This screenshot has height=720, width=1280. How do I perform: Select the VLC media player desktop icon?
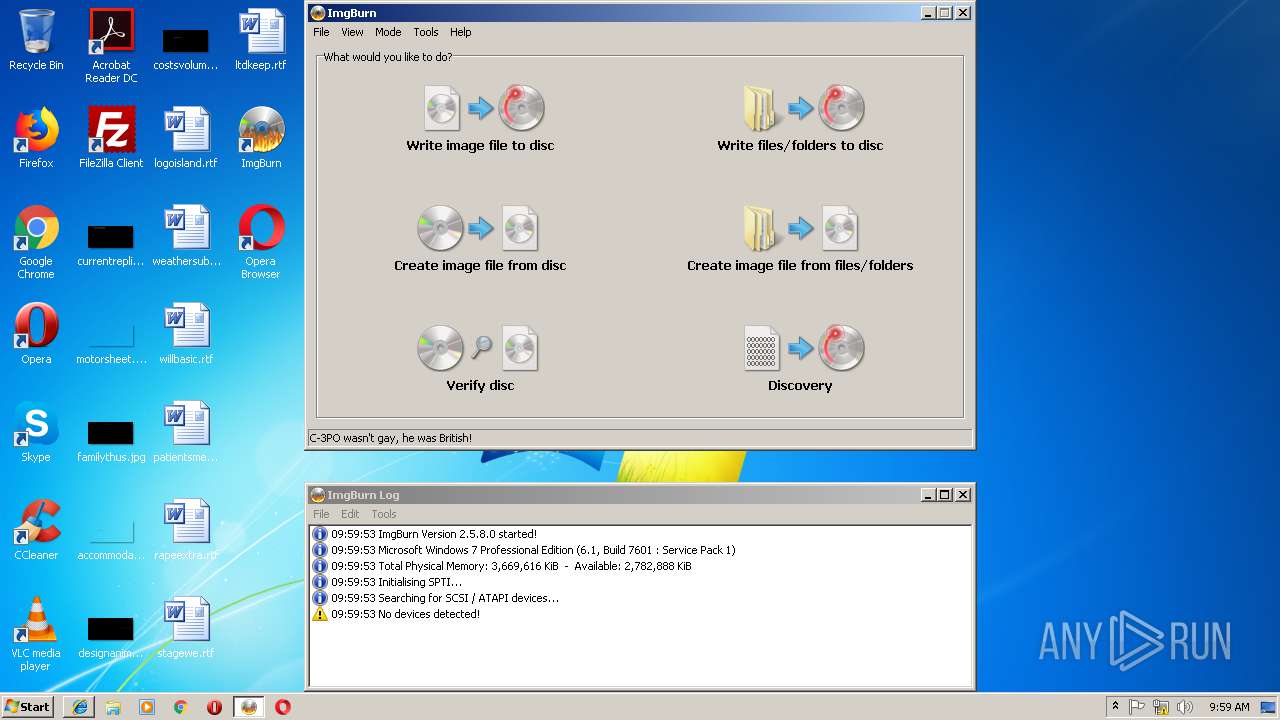pos(36,634)
